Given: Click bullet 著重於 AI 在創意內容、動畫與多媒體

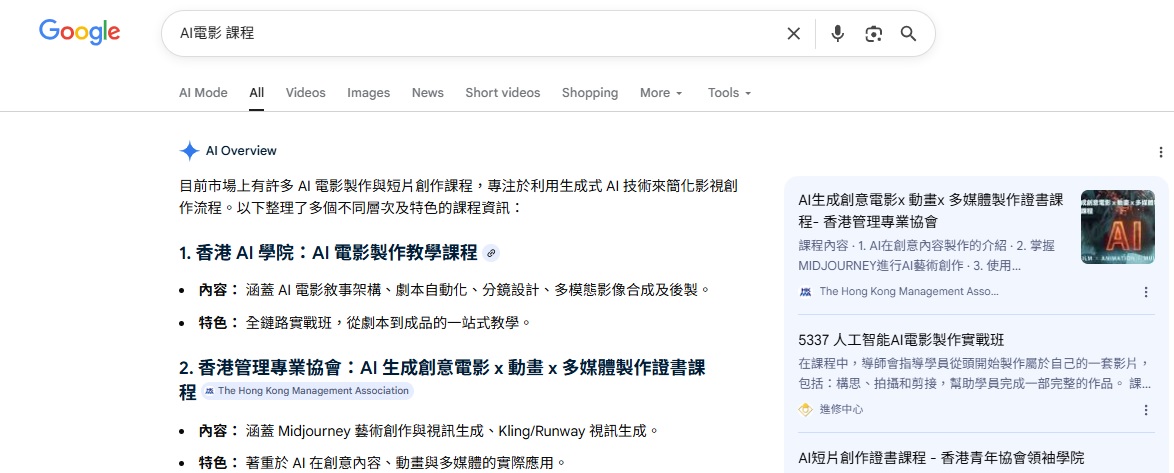Looking at the screenshot, I should (405, 463).
